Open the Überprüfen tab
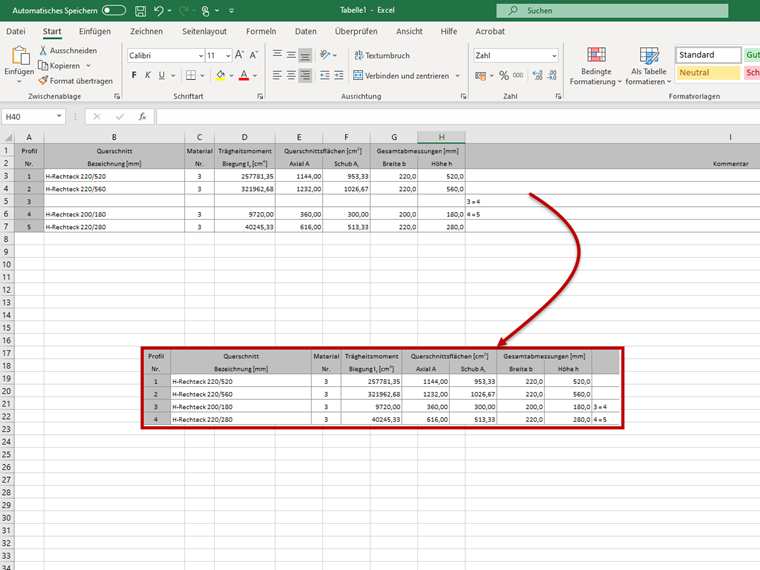Viewport: 760px width, 570px height. tap(356, 31)
